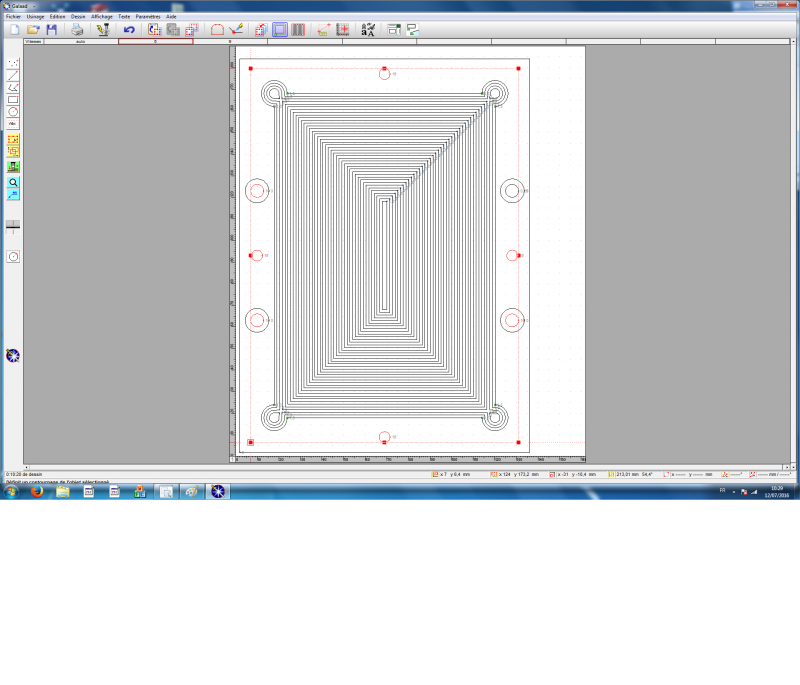Open a file with the folder icon

33,30
